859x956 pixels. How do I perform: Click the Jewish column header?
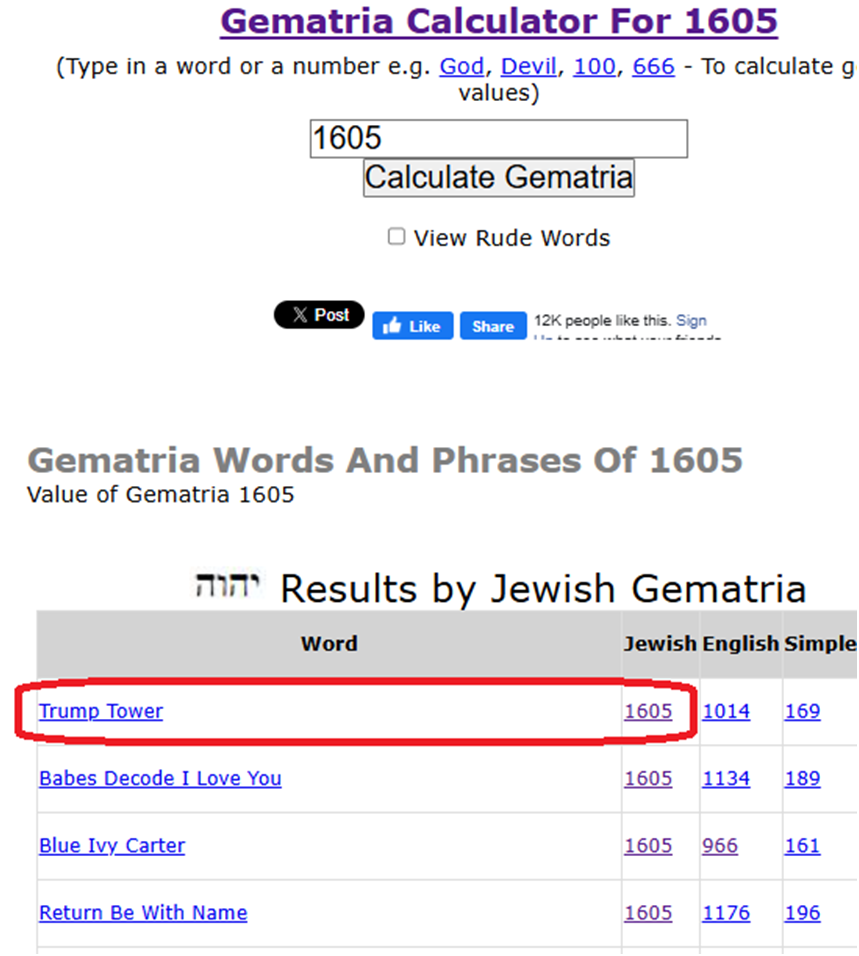pos(660,643)
